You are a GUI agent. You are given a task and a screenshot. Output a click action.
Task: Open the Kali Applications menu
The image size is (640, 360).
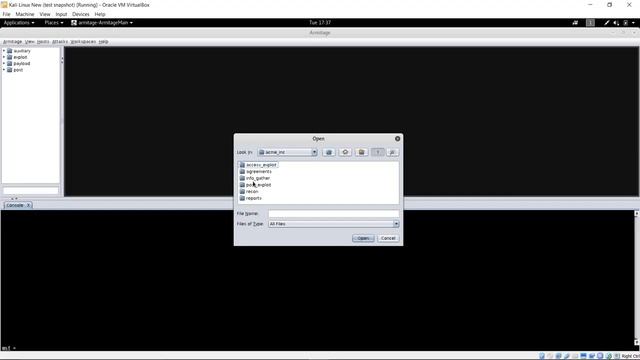coord(19,23)
